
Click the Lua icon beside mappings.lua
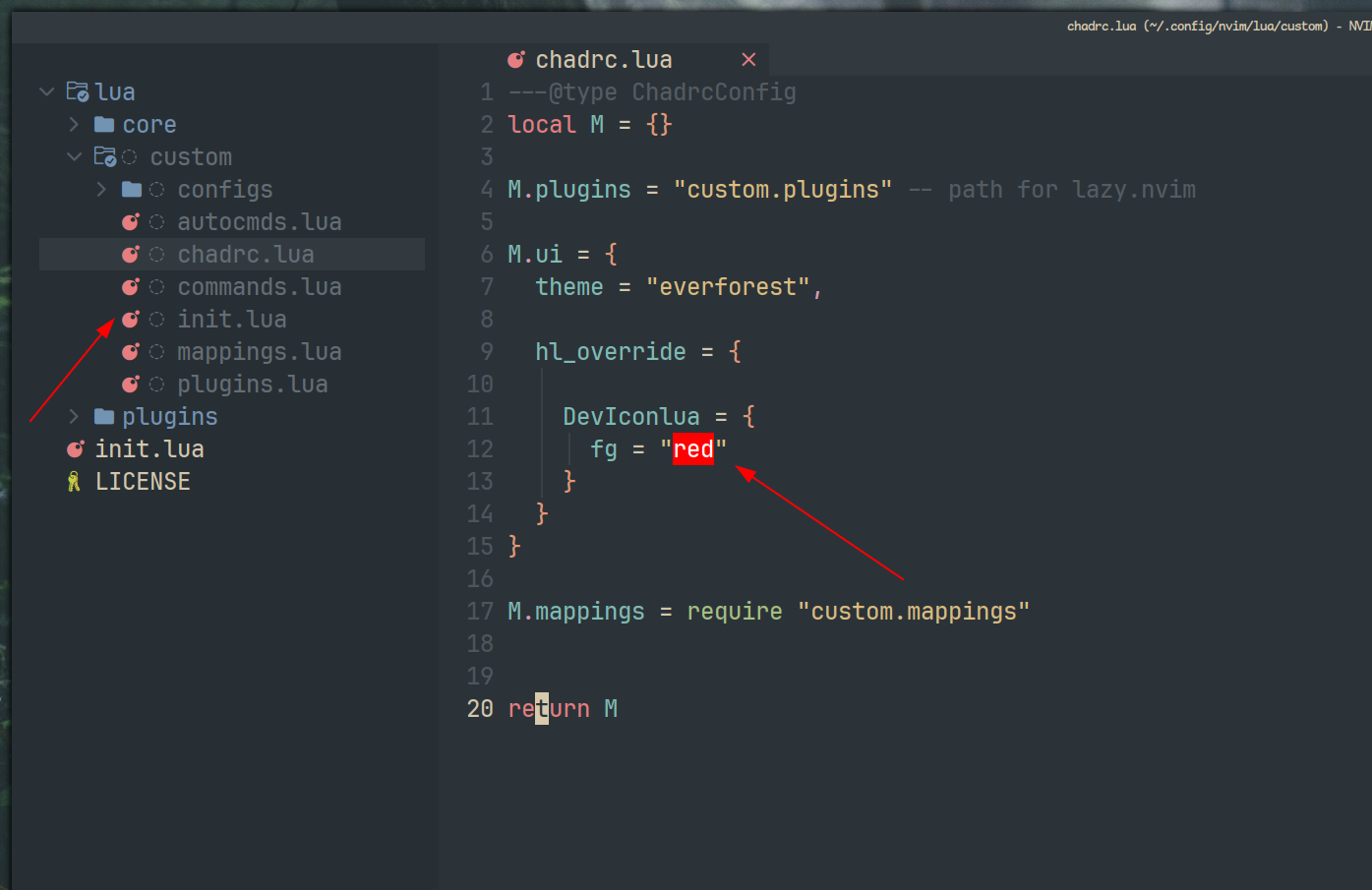click(x=131, y=352)
